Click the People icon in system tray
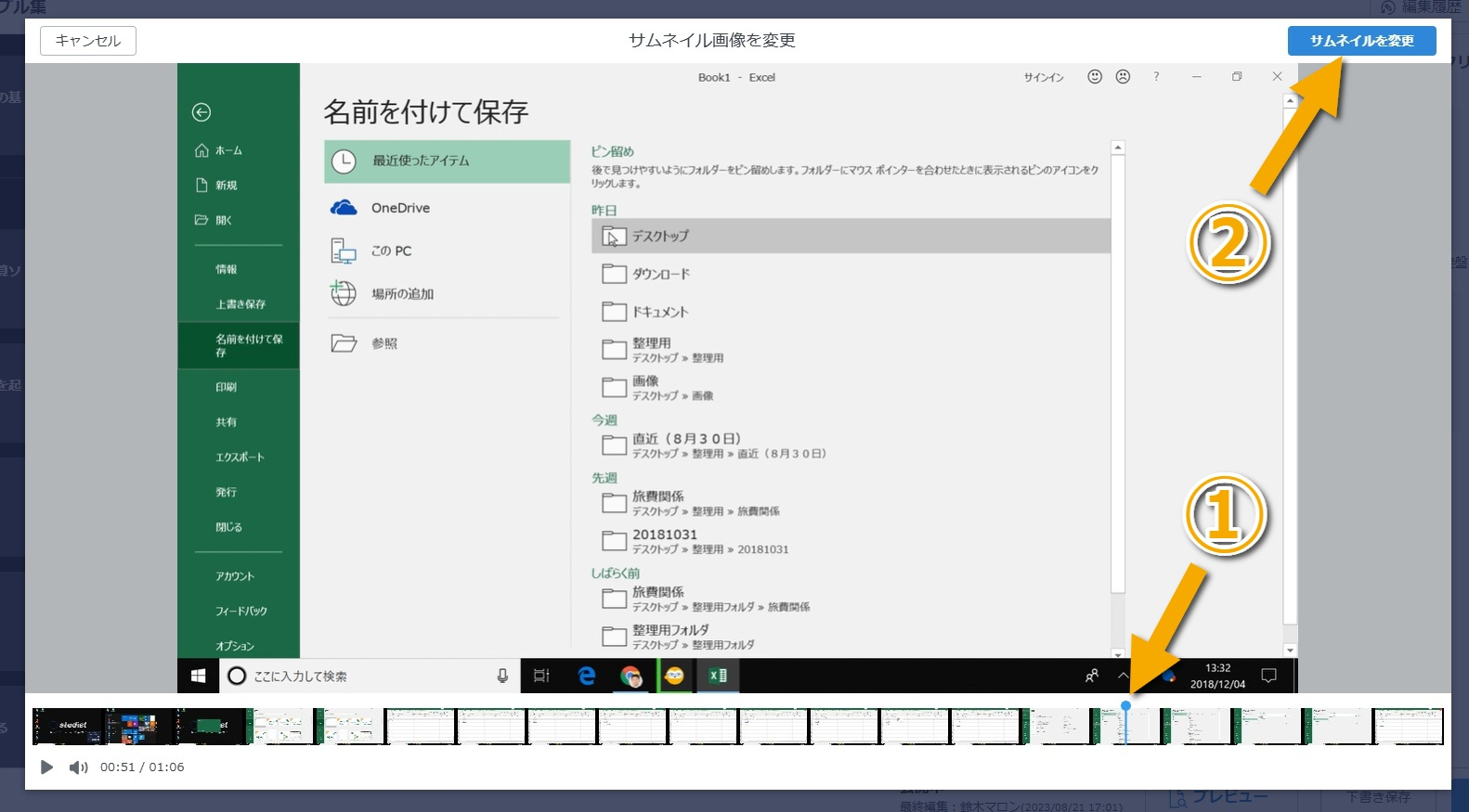 coord(1092,677)
